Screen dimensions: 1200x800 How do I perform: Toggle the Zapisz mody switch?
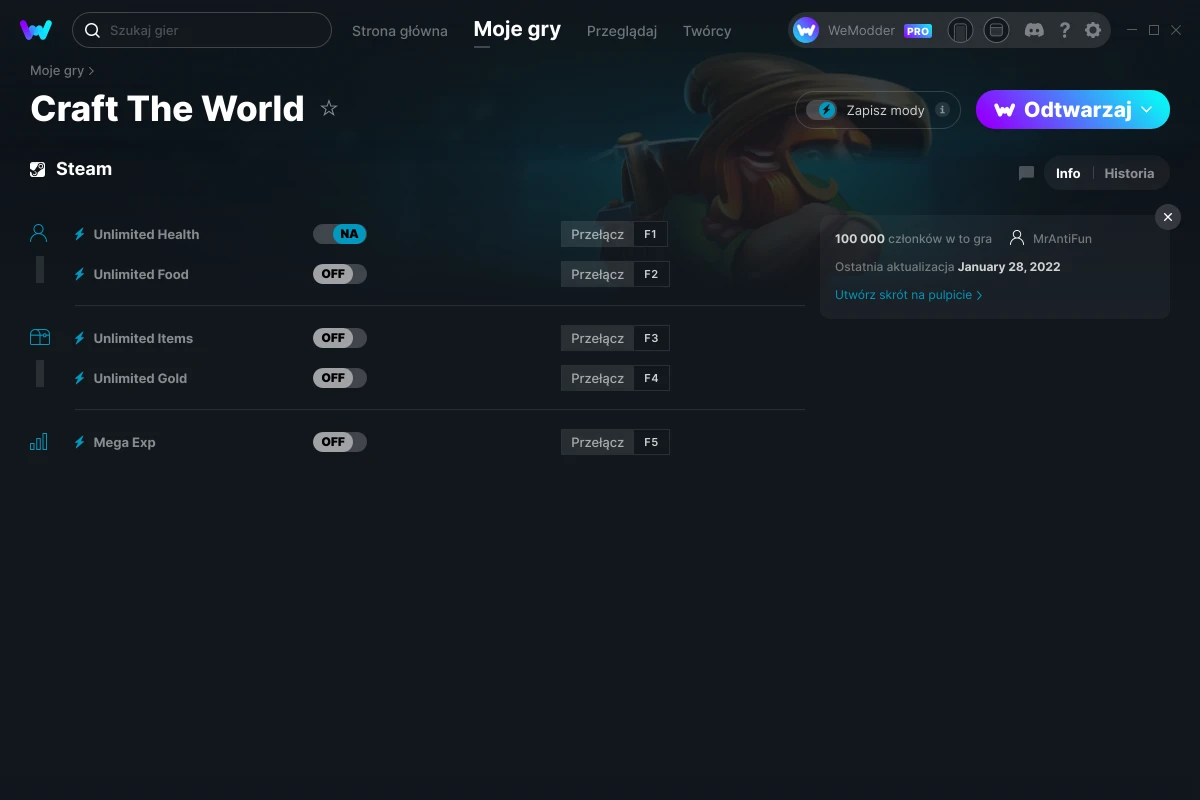pyautogui.click(x=823, y=110)
